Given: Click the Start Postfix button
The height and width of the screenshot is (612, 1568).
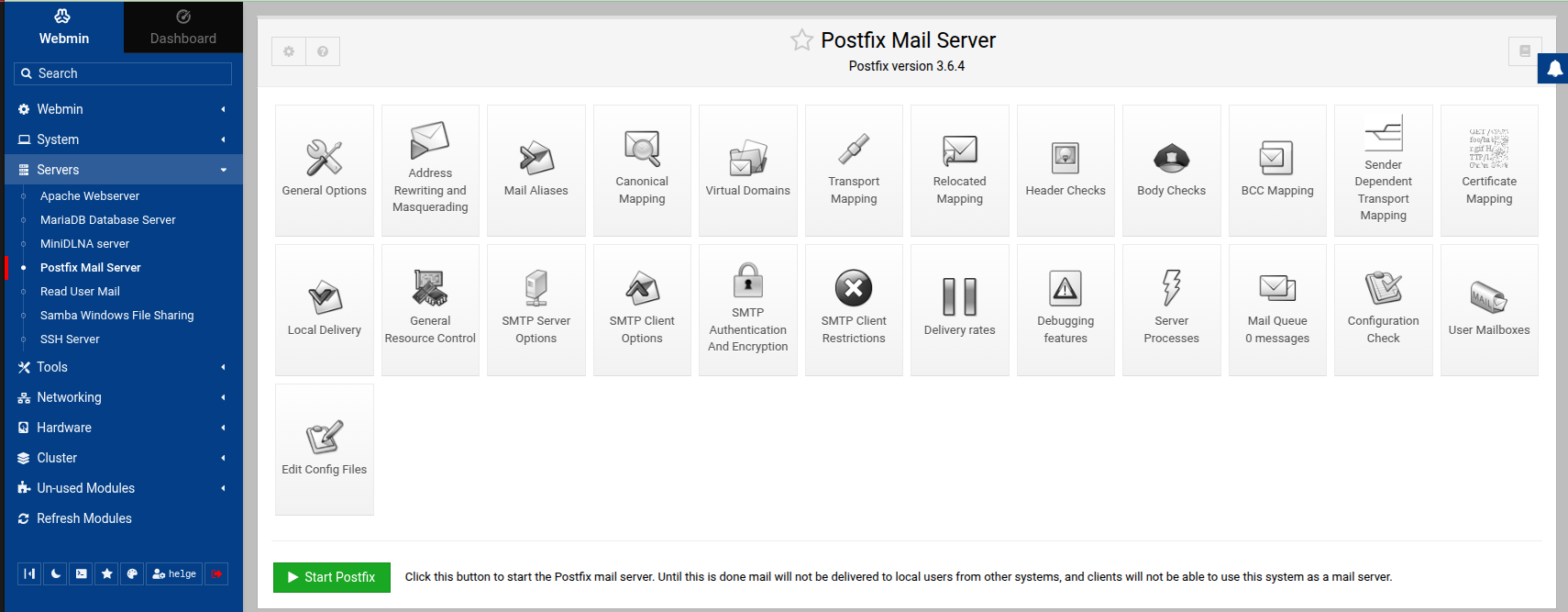Looking at the screenshot, I should (332, 577).
